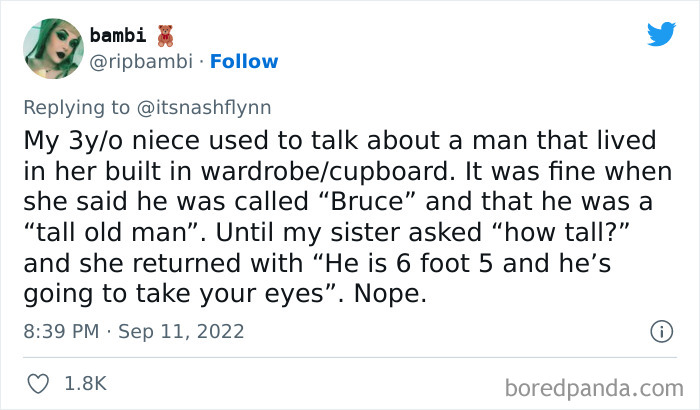Open the tweet info circle icon
Viewport: 700px width, 410px height.
click(660, 330)
